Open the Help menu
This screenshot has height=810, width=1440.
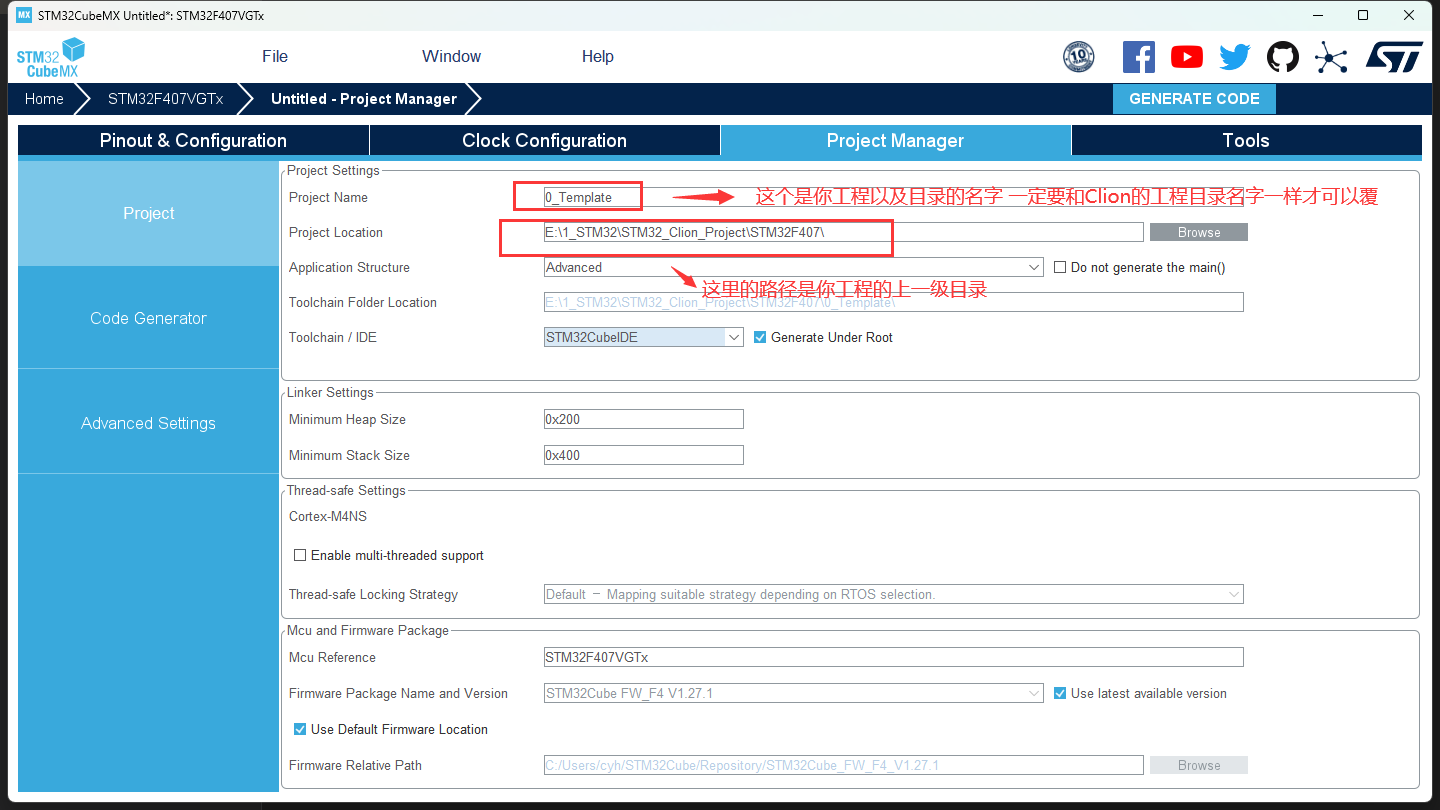pos(597,57)
